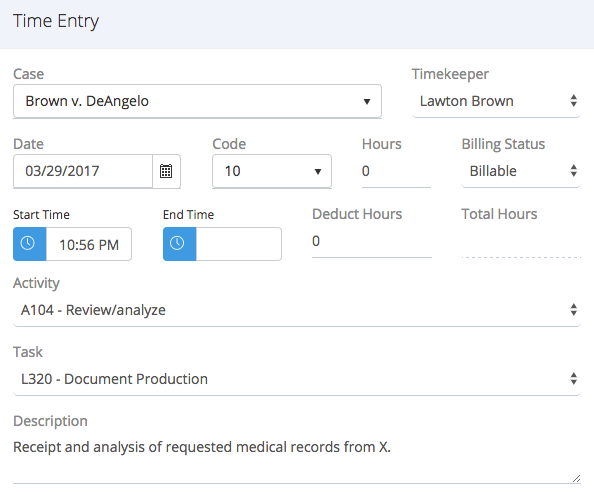Expand the Billable status dropdown

521,171
